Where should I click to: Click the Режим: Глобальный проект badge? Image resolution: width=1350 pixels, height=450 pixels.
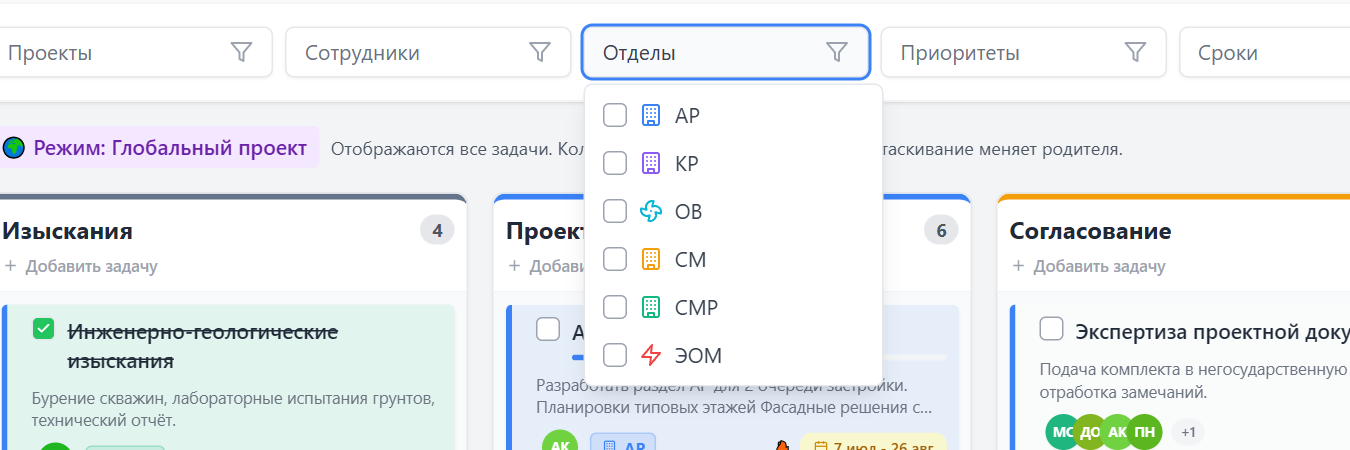[x=158, y=148]
